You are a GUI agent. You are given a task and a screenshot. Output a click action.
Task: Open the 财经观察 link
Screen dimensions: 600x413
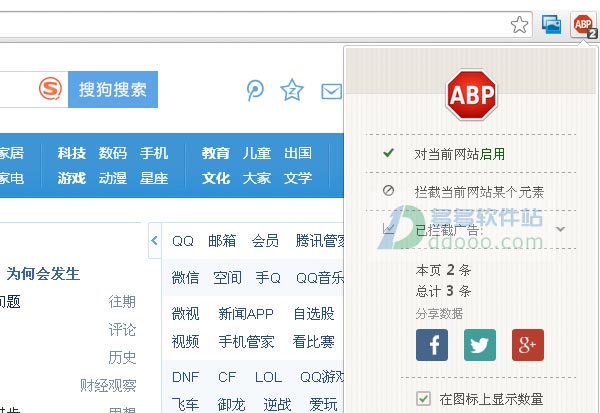(x=108, y=385)
